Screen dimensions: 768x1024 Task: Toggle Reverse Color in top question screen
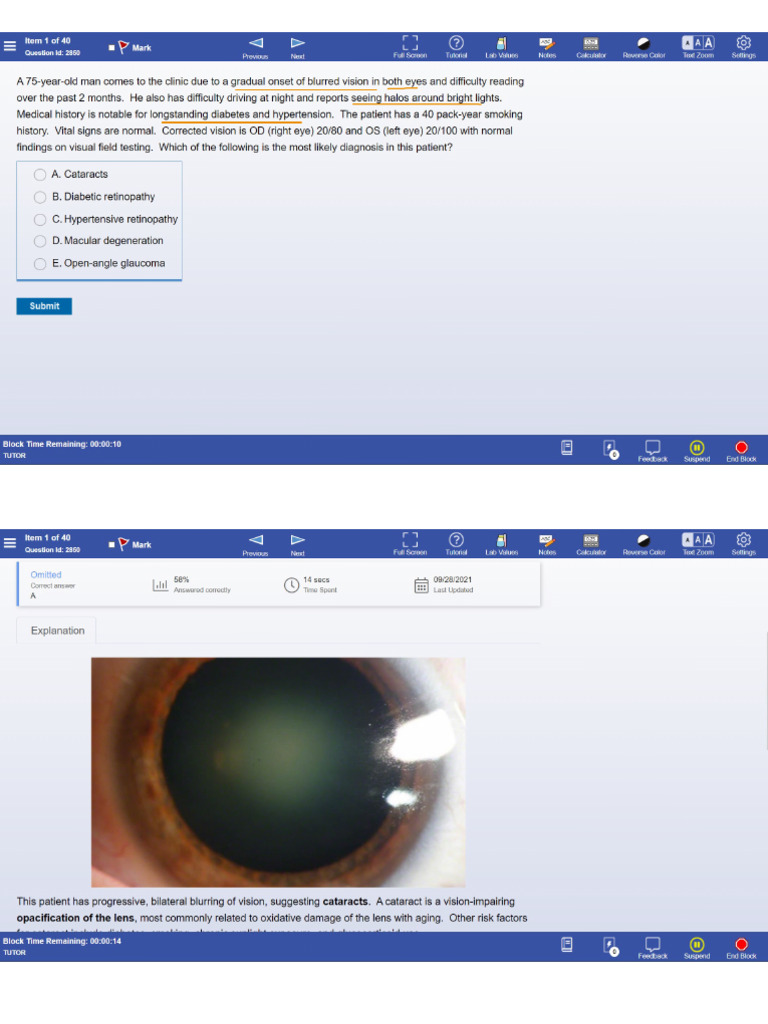[x=644, y=47]
